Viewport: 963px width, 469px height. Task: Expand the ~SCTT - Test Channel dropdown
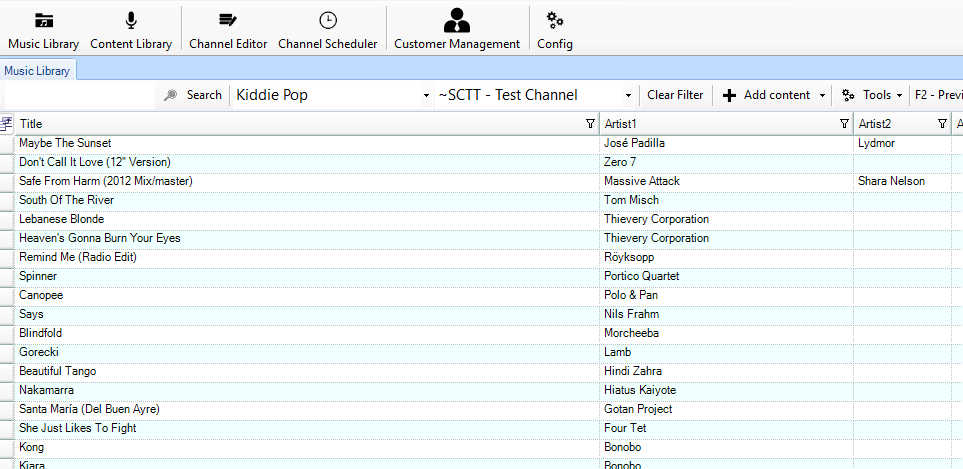coord(628,96)
